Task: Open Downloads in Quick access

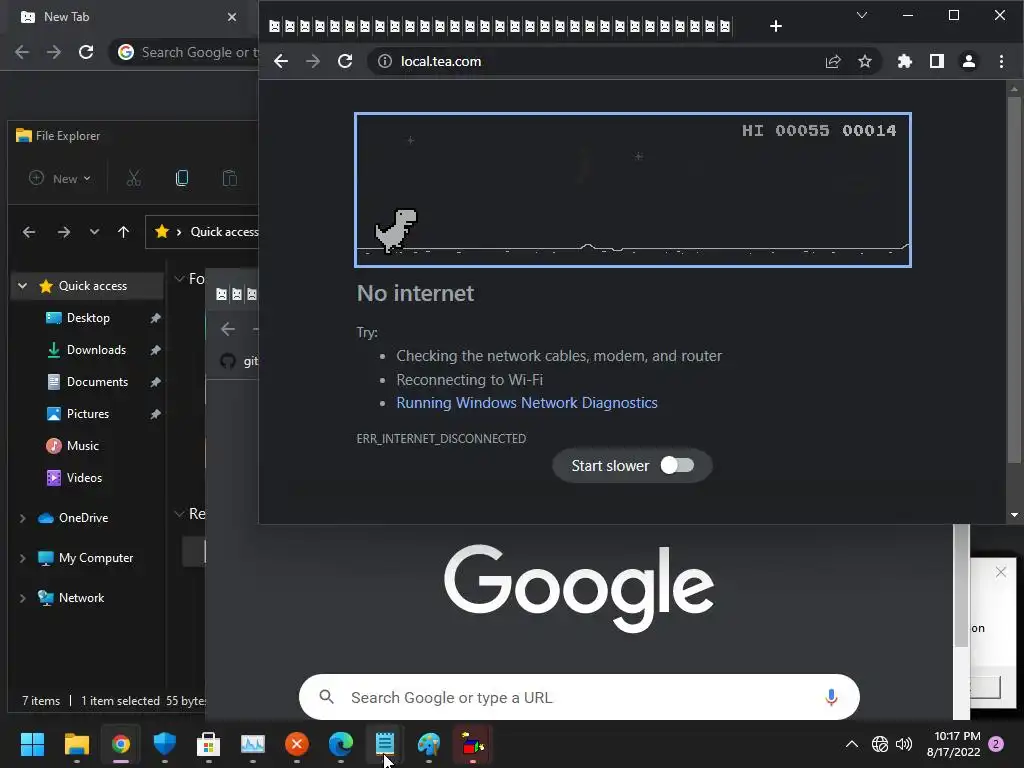Action: point(96,350)
